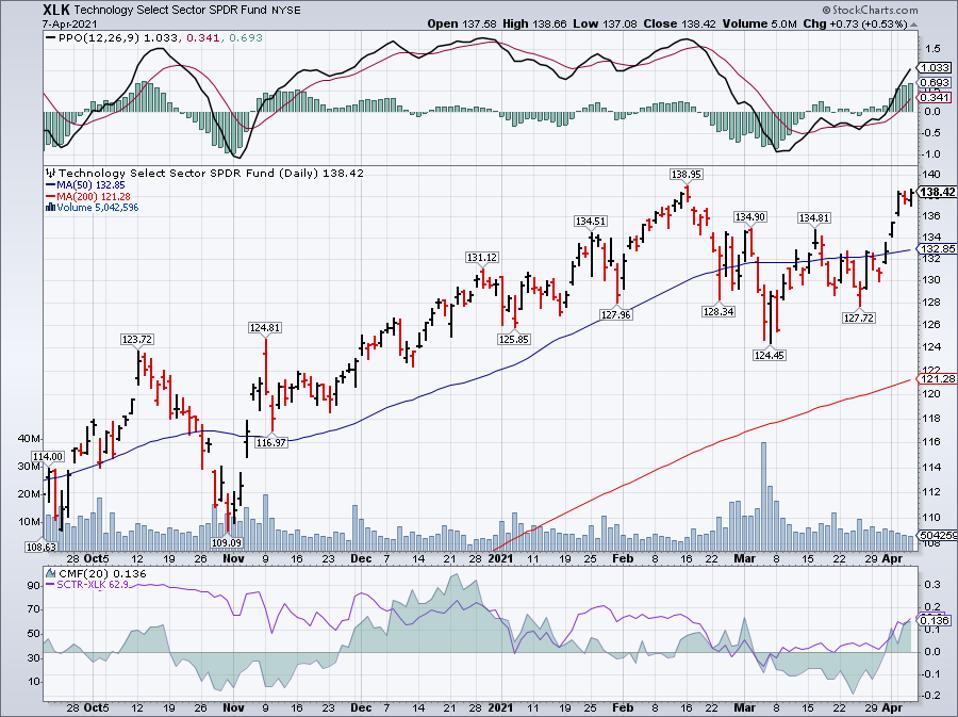Screen dimensions: 958x717
Task: Click the purple line swatch before SCTR-XLK
Action: coord(50,585)
